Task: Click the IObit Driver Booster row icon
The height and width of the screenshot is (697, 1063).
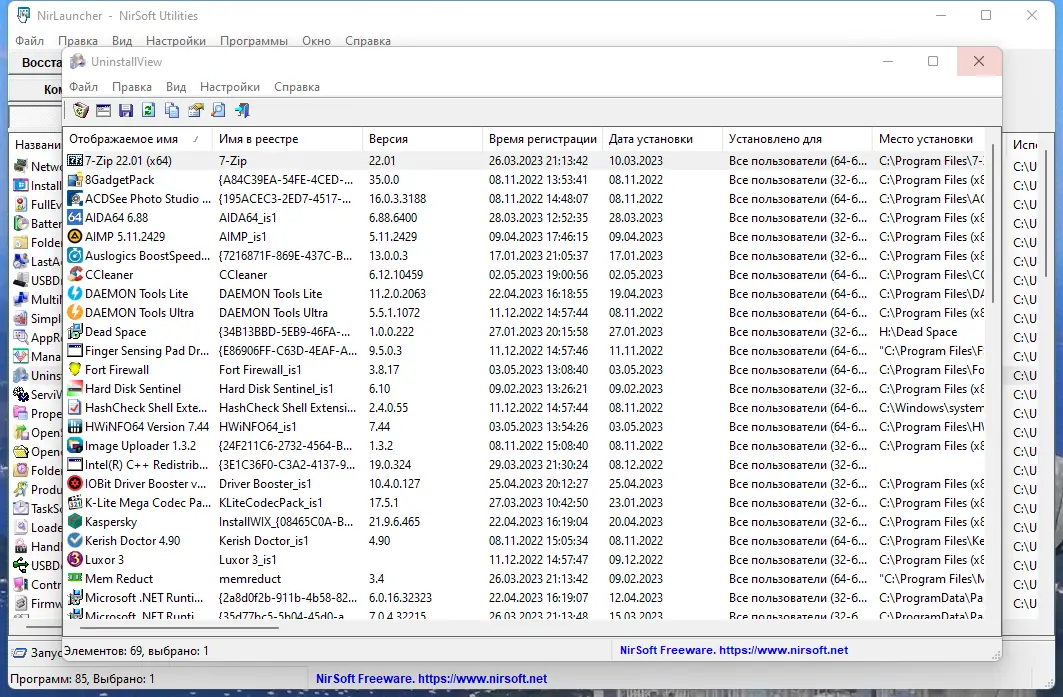Action: (x=75, y=483)
